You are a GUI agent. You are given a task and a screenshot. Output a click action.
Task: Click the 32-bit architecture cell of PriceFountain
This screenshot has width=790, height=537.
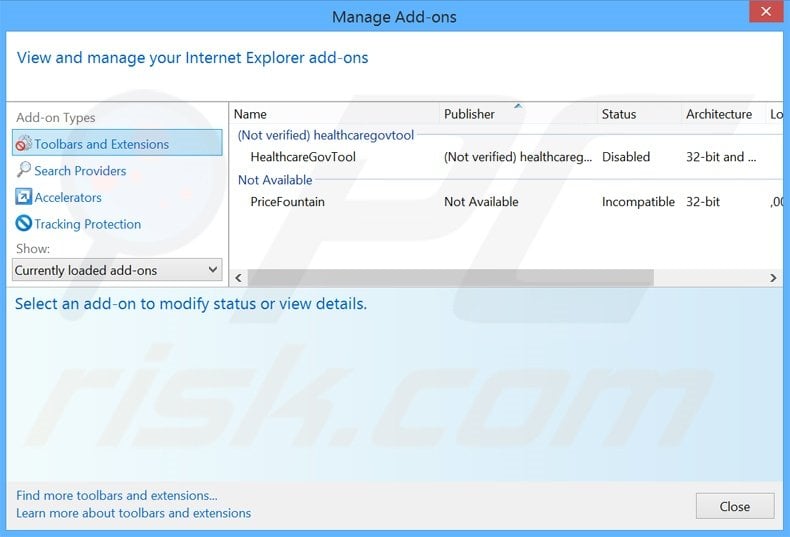703,202
